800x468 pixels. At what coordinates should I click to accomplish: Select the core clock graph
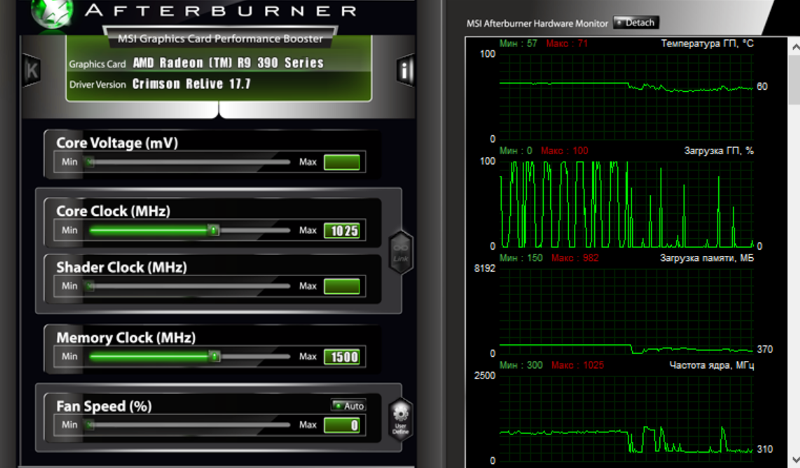[626, 418]
